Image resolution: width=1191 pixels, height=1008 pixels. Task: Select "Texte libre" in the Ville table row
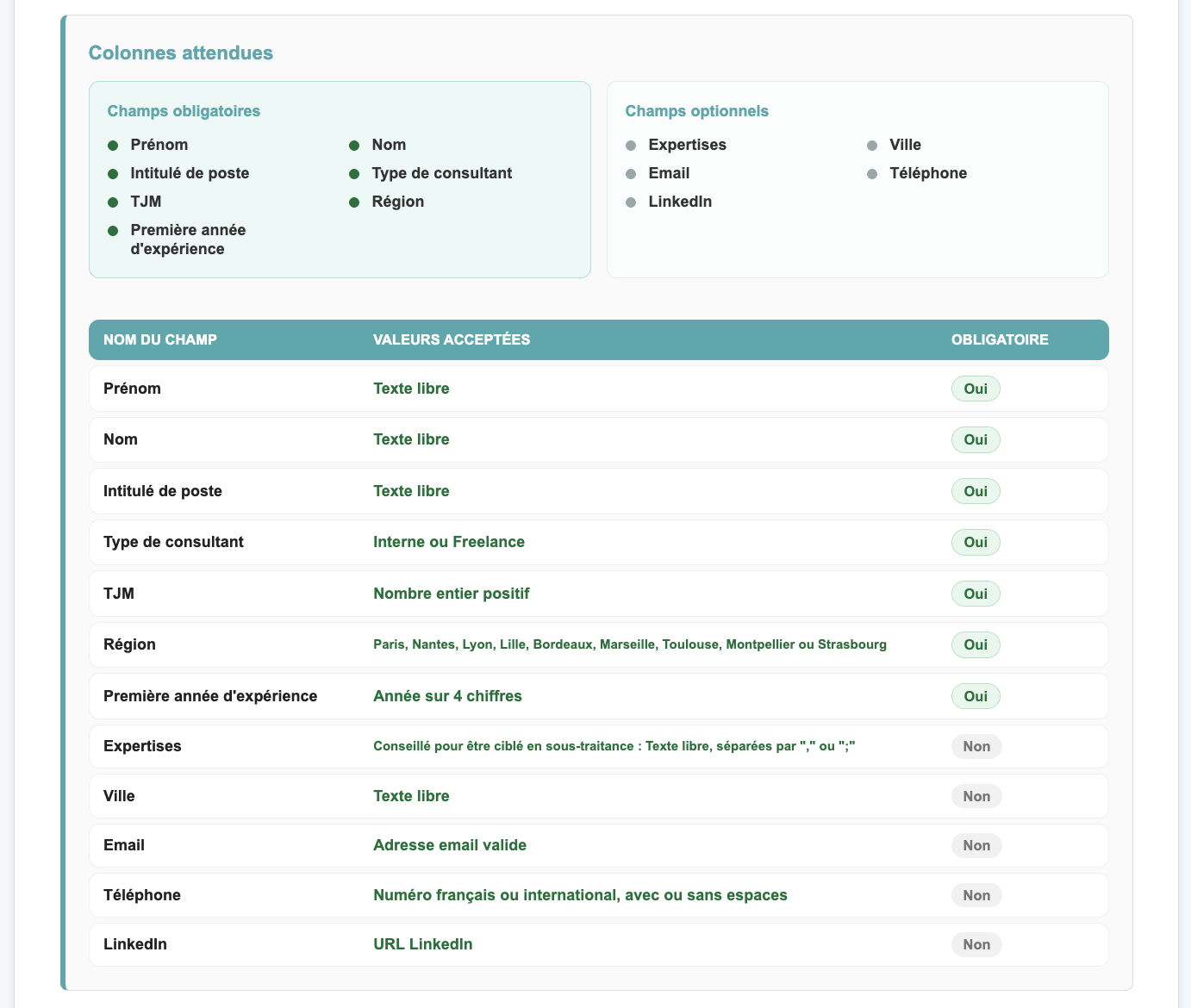click(x=411, y=796)
